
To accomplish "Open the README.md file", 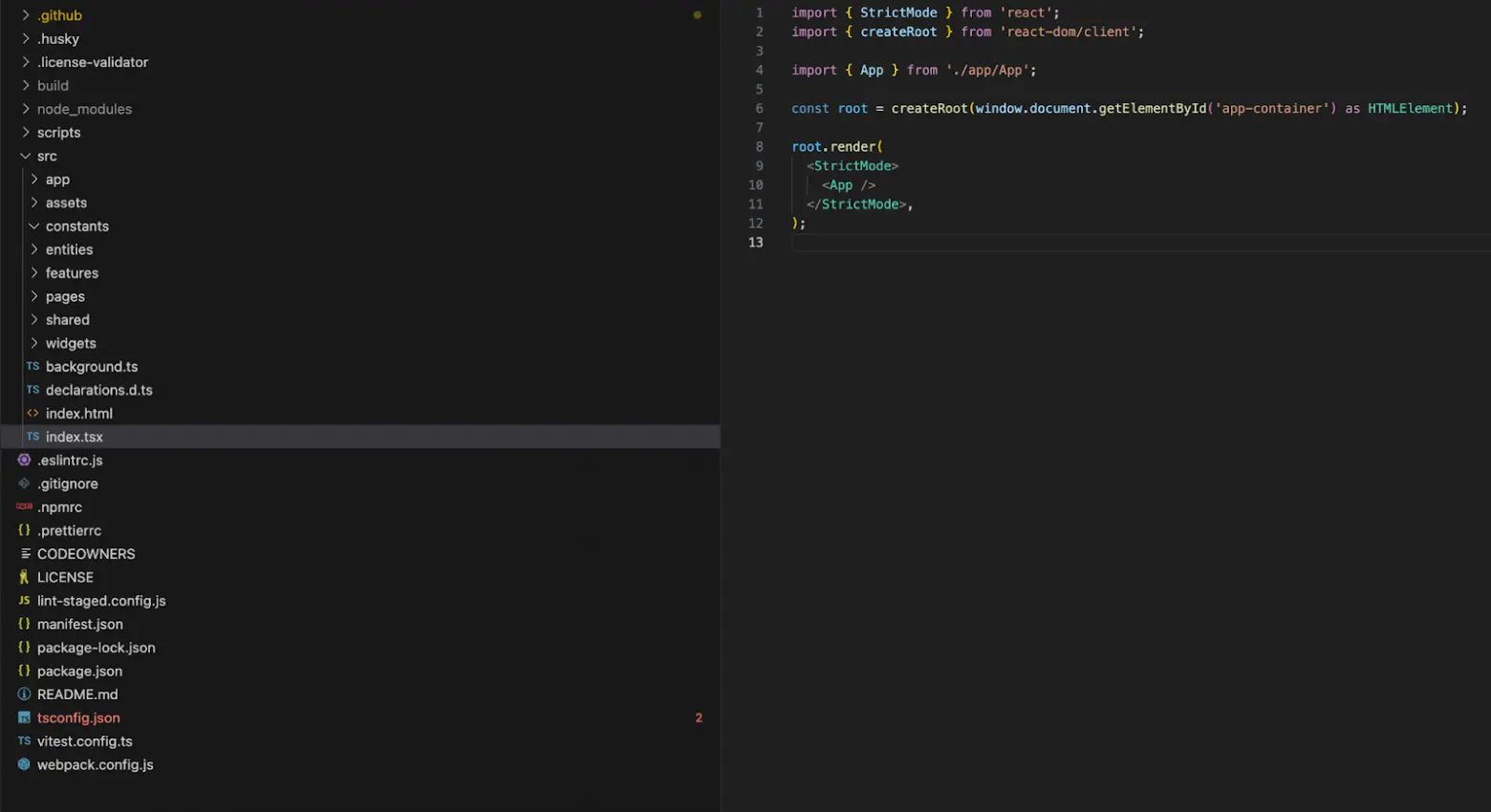I will [x=77, y=694].
